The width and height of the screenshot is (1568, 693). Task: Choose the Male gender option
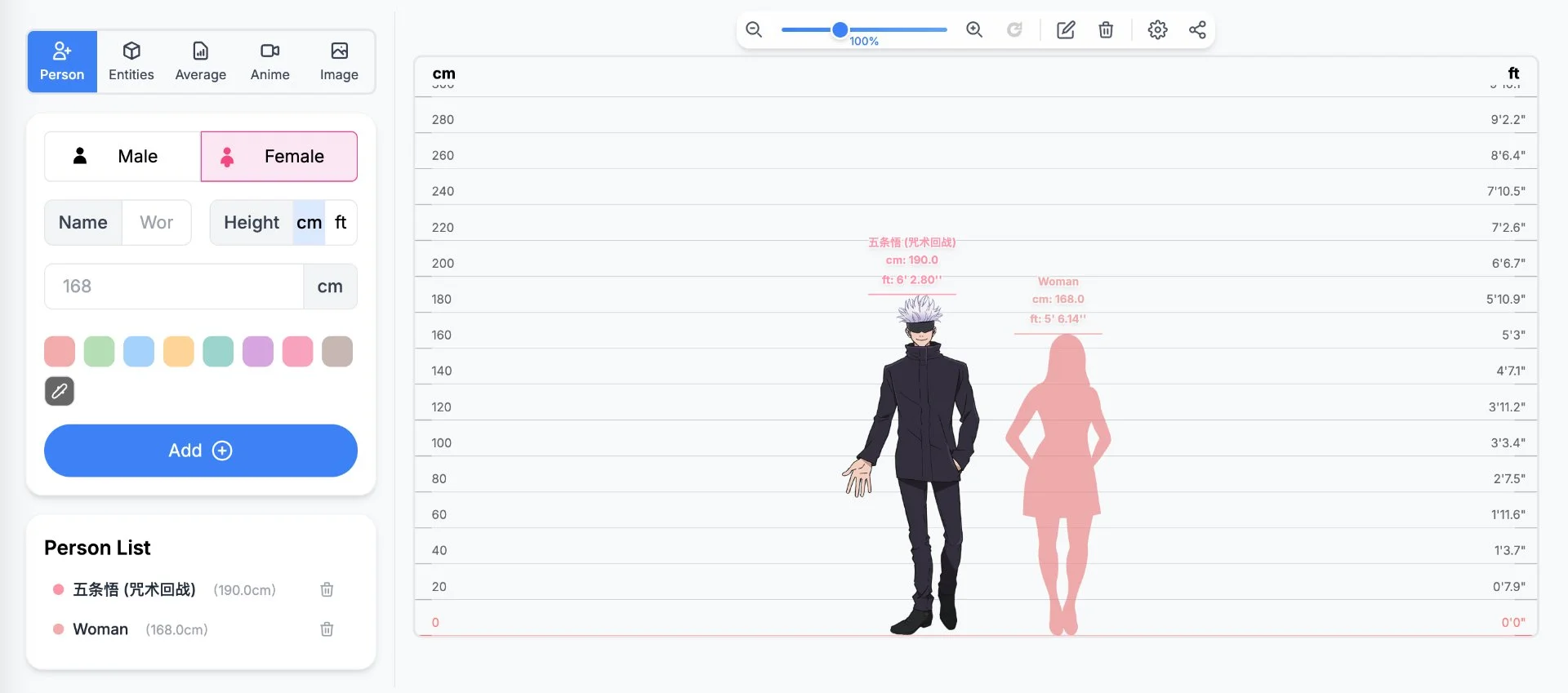pos(122,156)
